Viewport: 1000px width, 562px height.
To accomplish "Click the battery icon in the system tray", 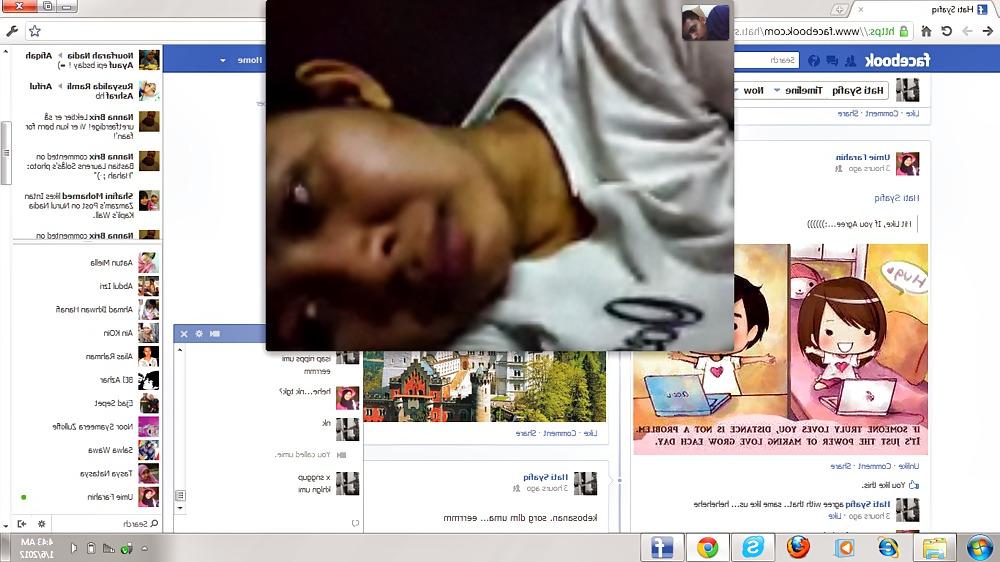I will (91, 548).
